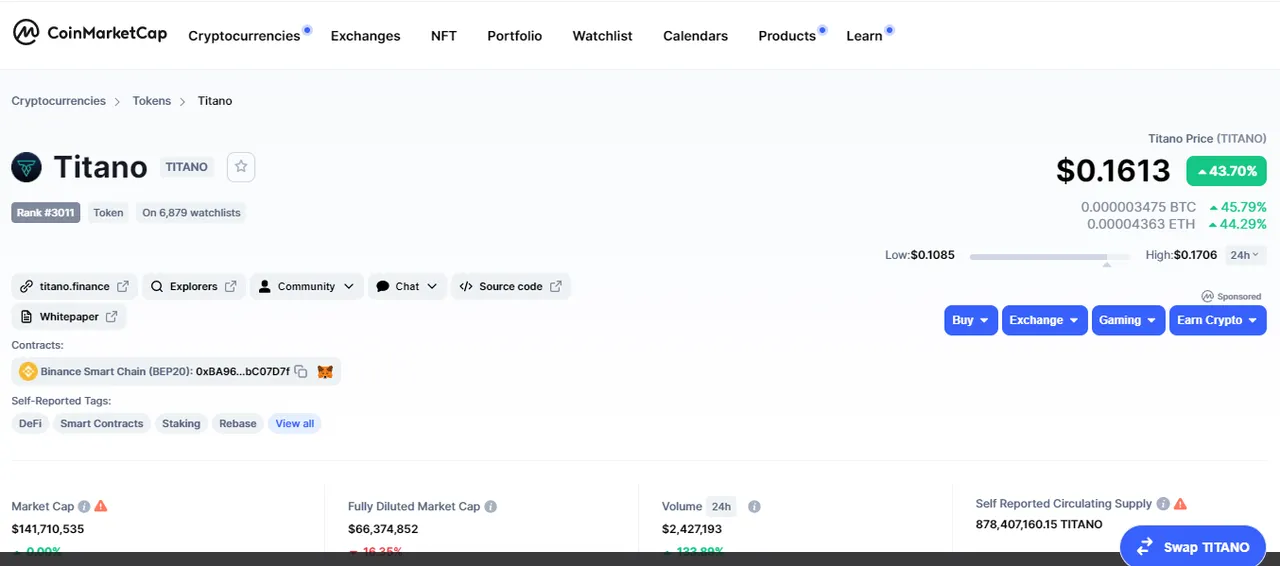Open the Learn menu

[864, 36]
